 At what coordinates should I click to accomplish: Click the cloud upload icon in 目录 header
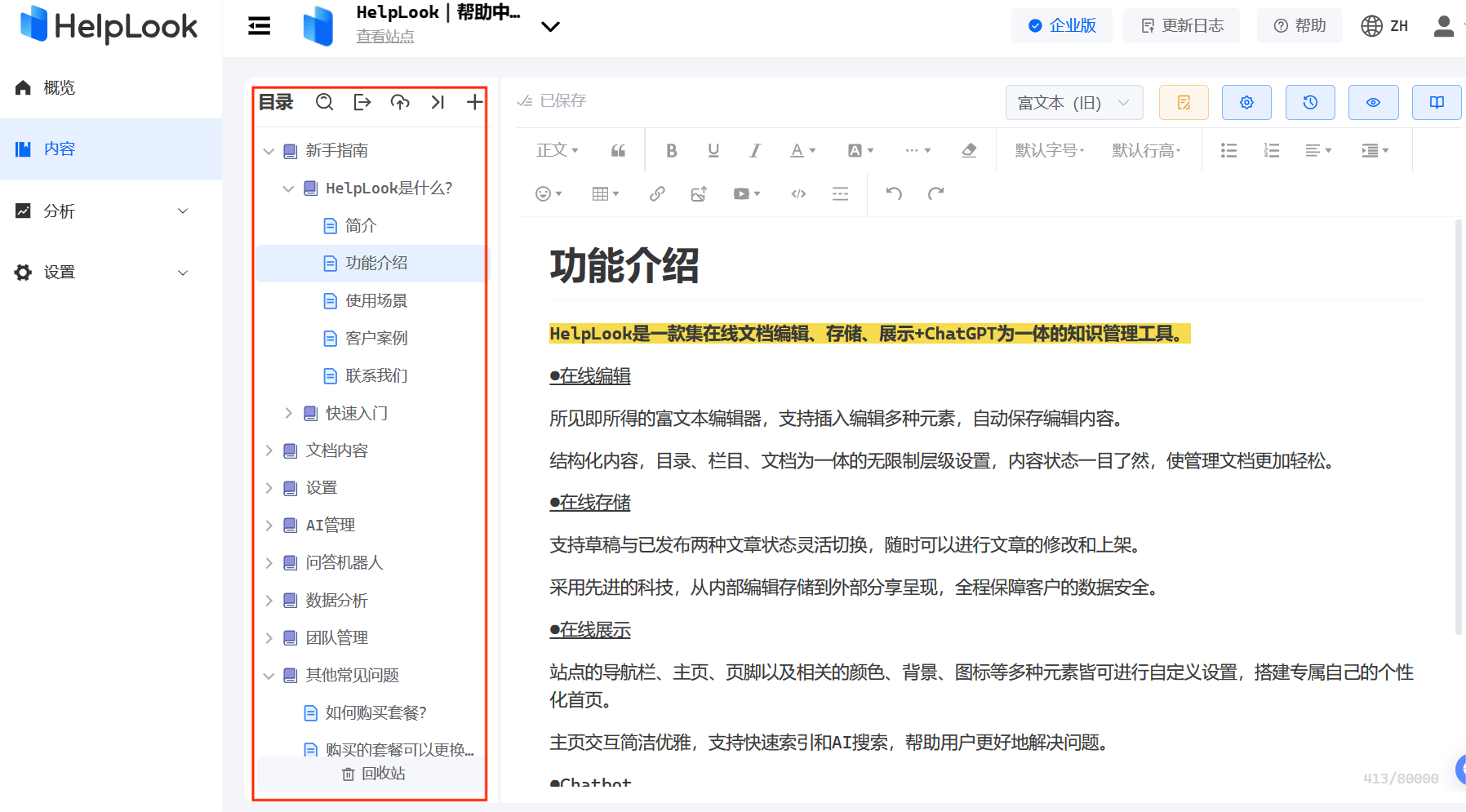(400, 102)
